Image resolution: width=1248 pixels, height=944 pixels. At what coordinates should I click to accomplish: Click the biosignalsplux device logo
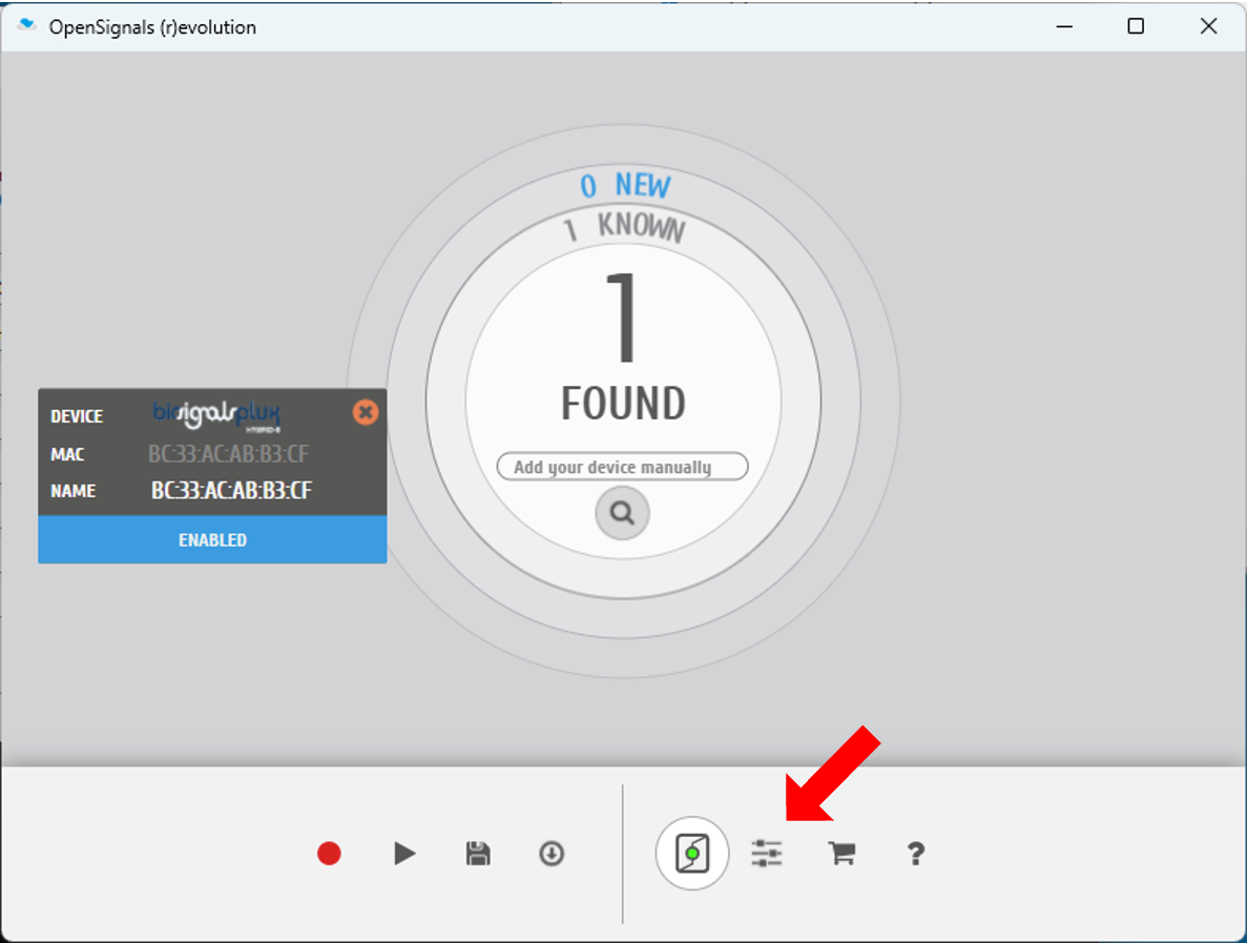coord(217,414)
